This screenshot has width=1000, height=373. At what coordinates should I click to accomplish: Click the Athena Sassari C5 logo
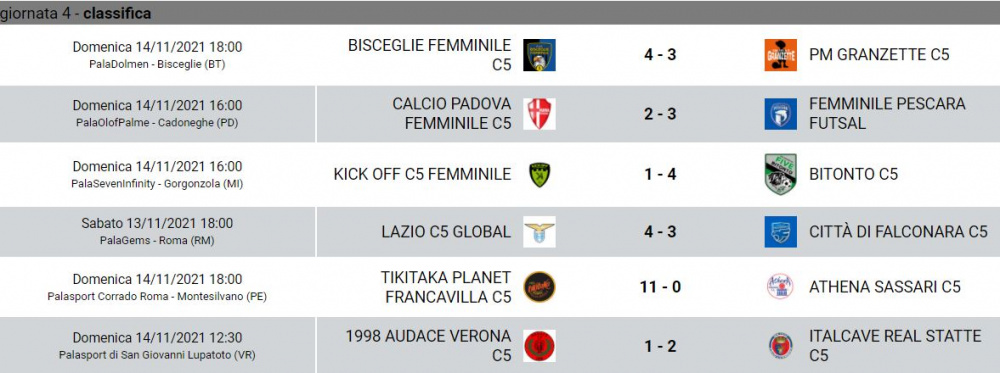pyautogui.click(x=781, y=287)
